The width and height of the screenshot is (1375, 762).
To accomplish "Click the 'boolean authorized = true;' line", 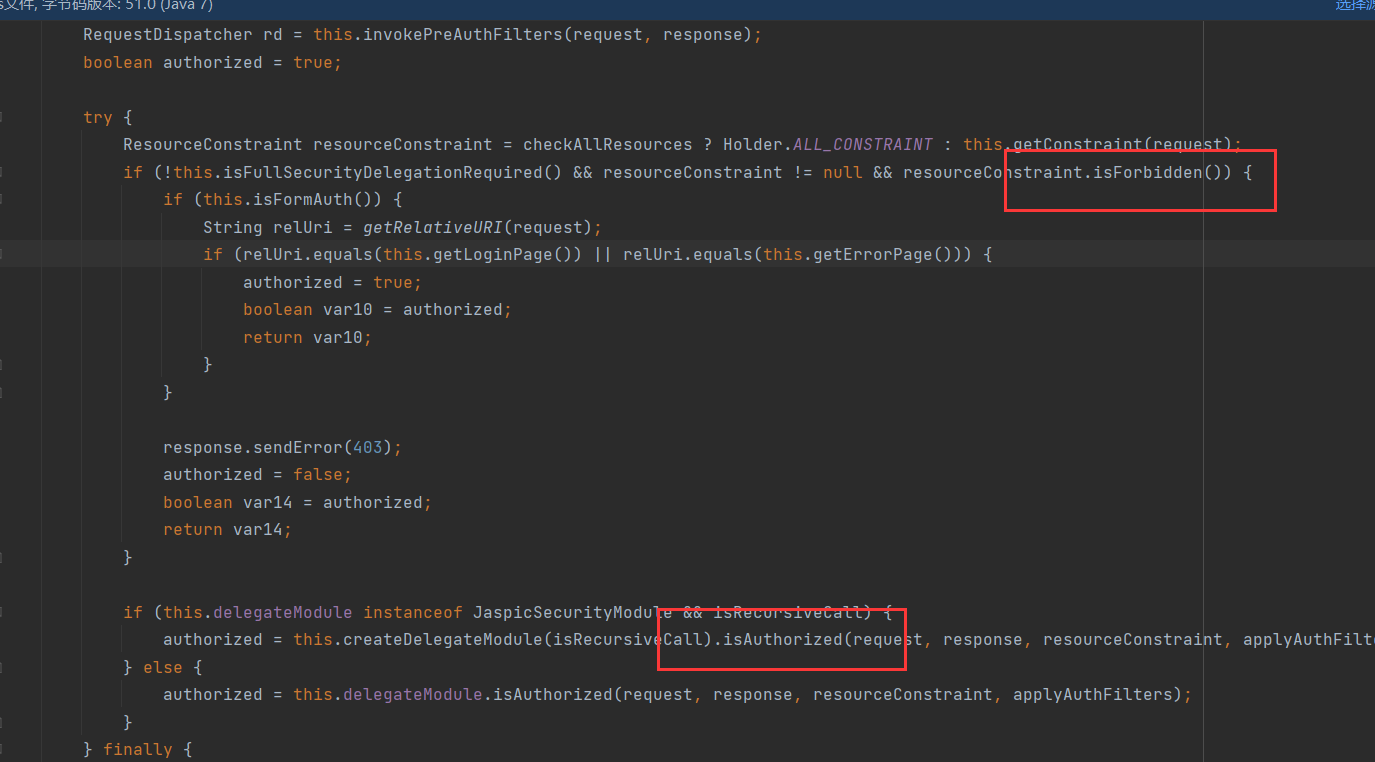I will point(212,62).
